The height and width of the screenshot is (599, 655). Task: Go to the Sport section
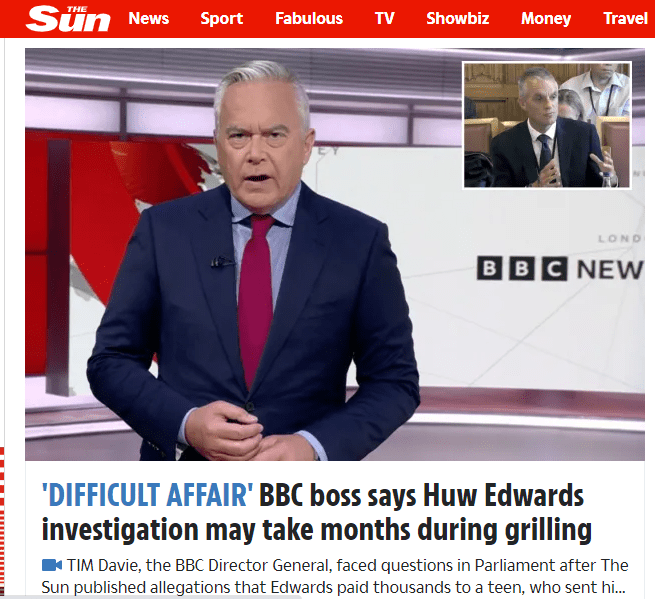(x=221, y=18)
